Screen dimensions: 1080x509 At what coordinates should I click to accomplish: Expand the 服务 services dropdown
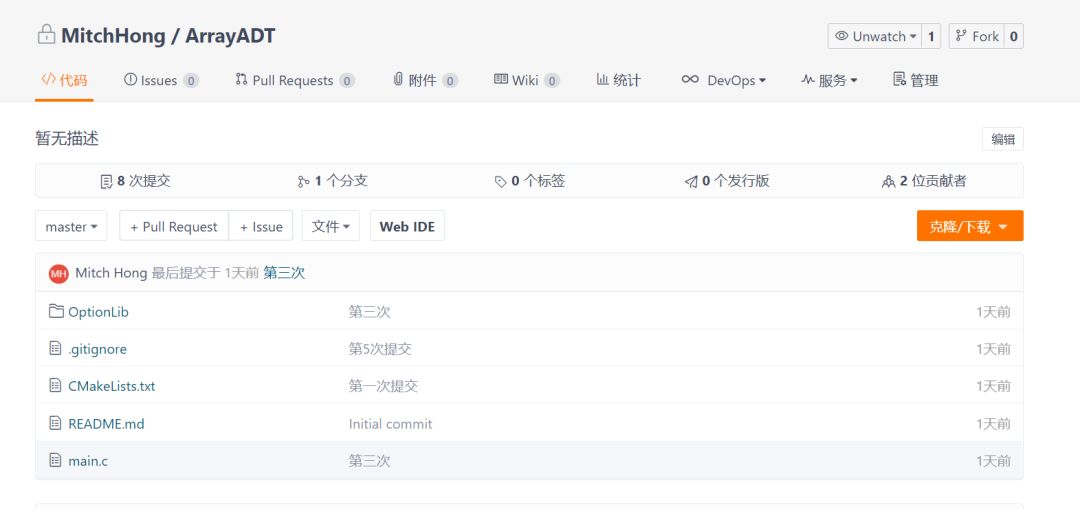point(829,80)
